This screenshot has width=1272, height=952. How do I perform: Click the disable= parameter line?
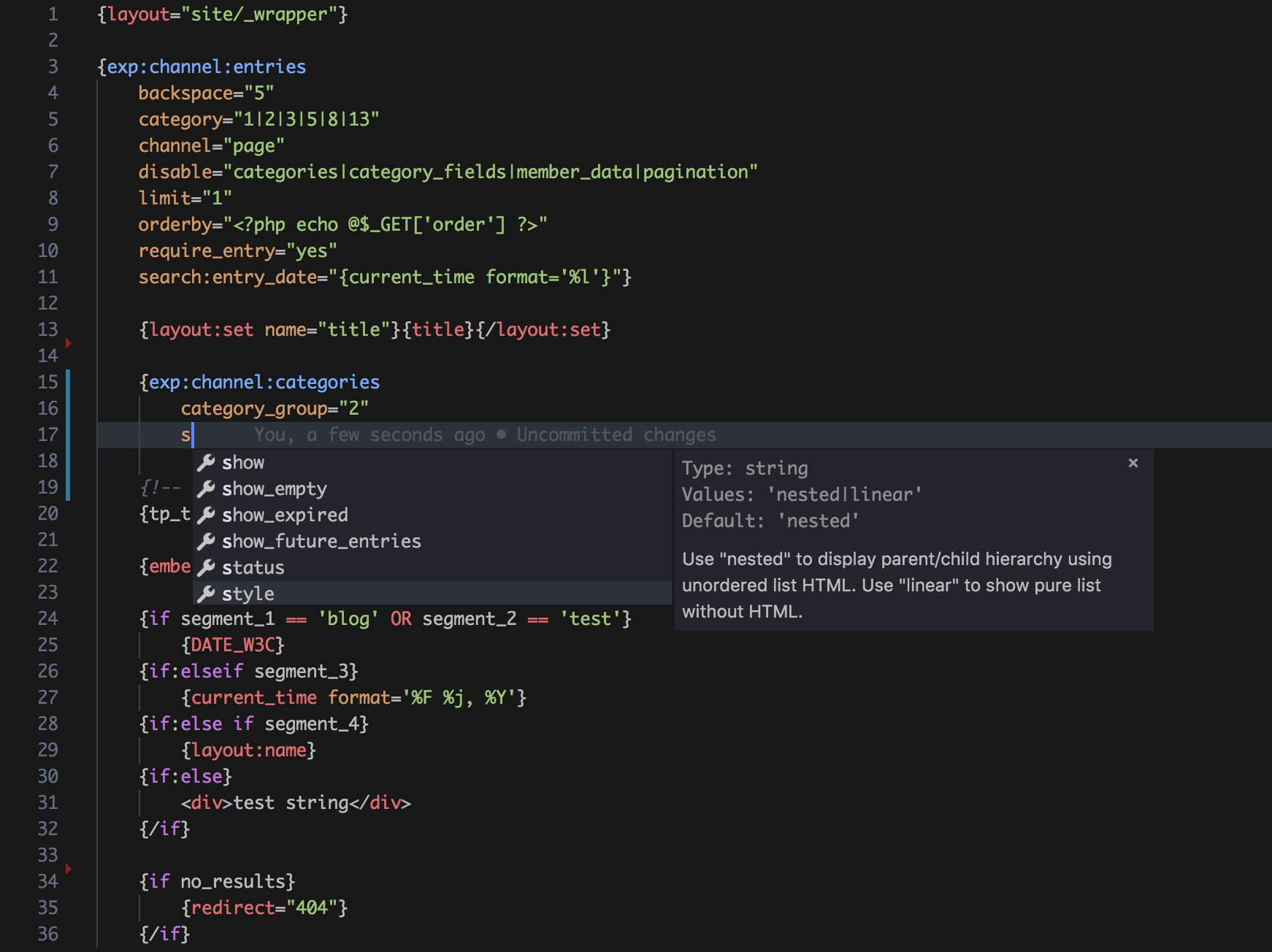click(448, 172)
